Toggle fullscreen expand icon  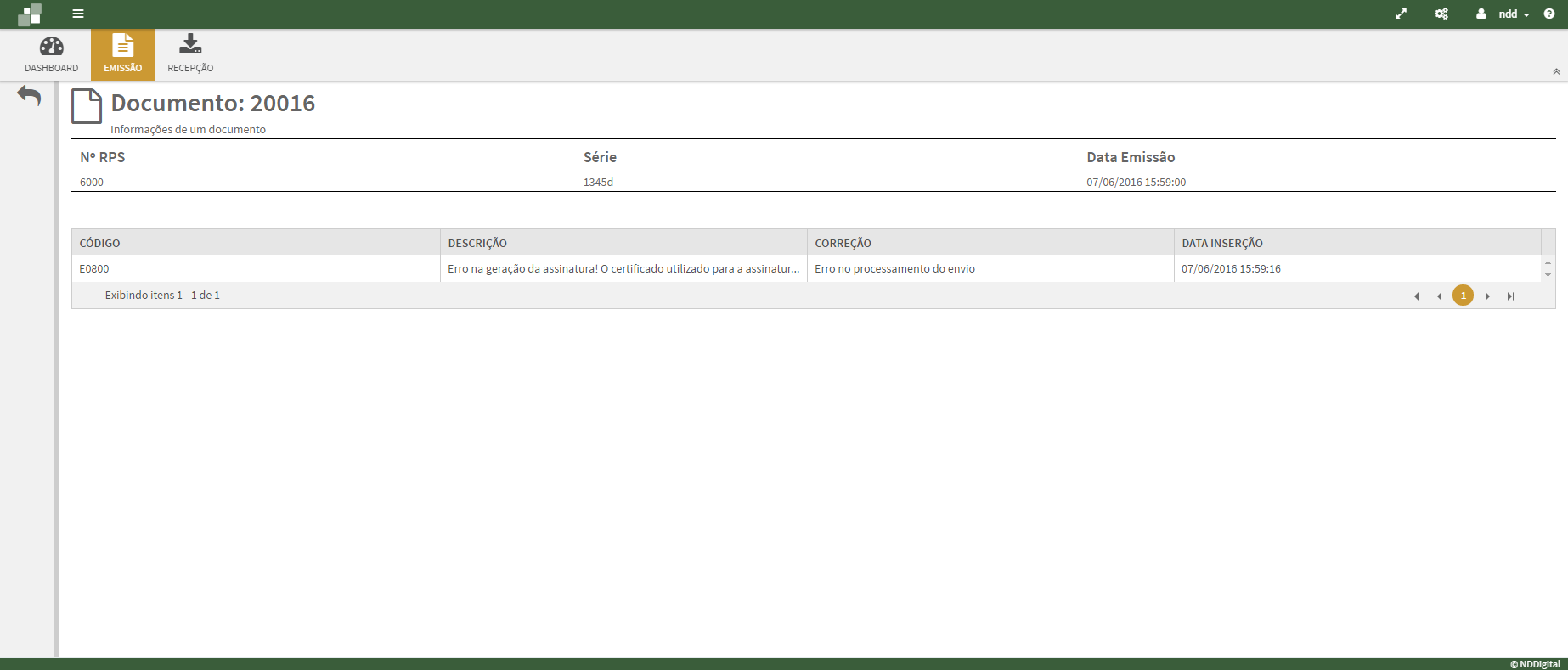click(1401, 14)
